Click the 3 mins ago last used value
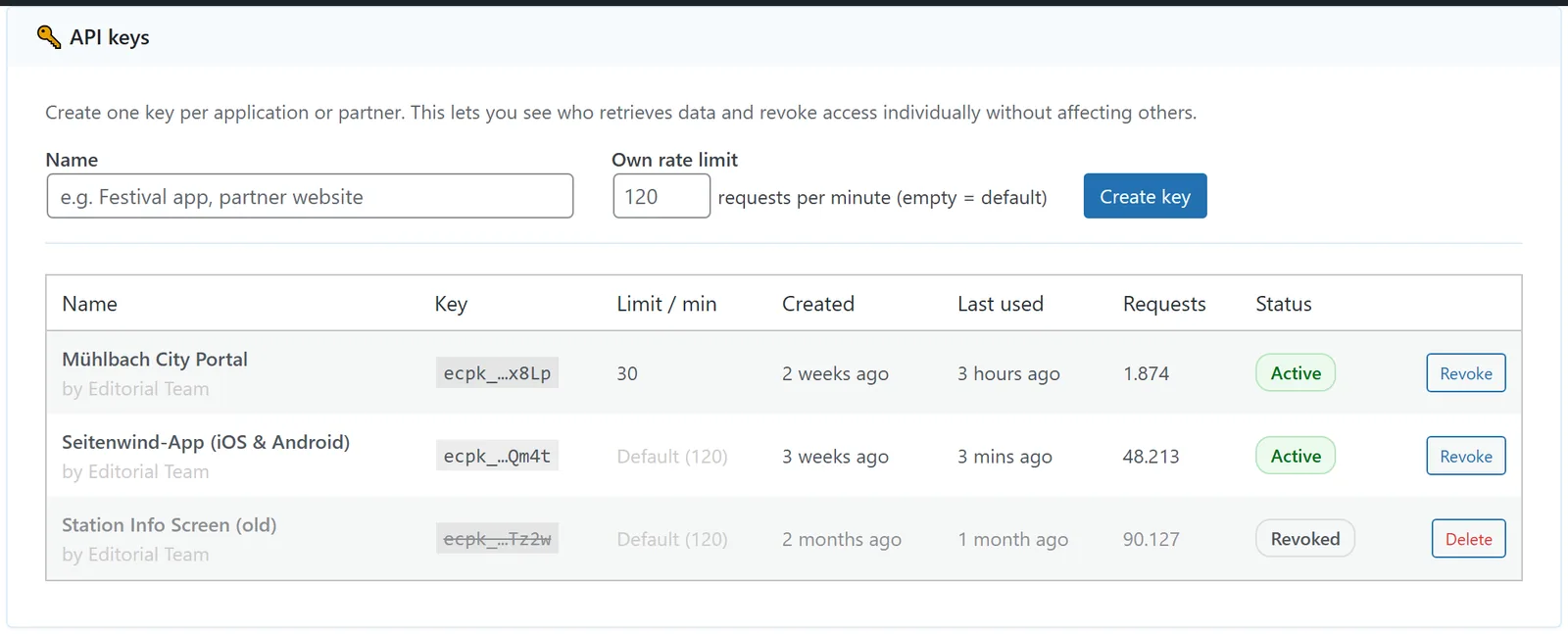The image size is (1568, 634). pos(1004,457)
